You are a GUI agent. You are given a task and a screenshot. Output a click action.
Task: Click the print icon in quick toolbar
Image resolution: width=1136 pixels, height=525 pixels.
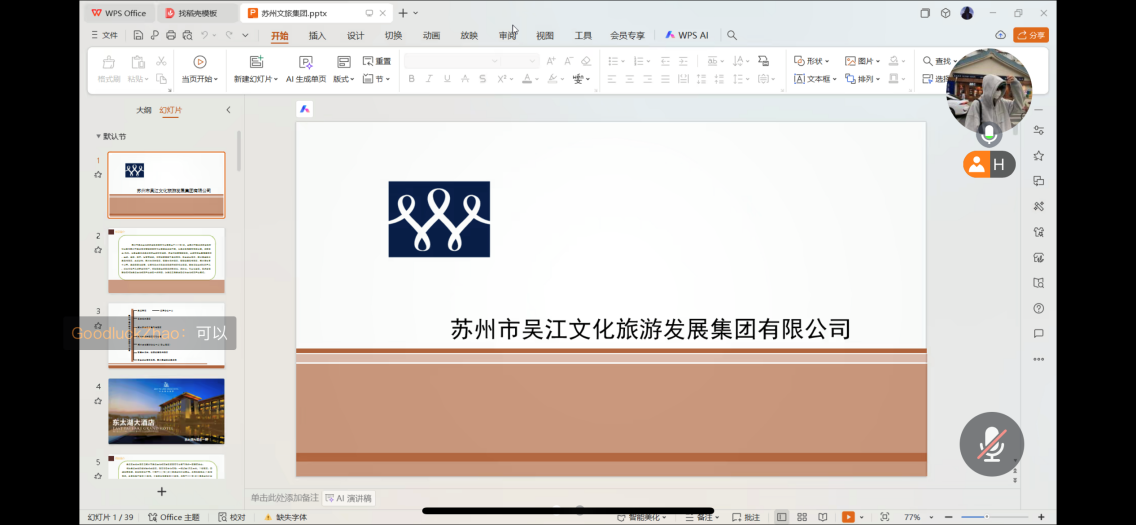click(x=171, y=35)
